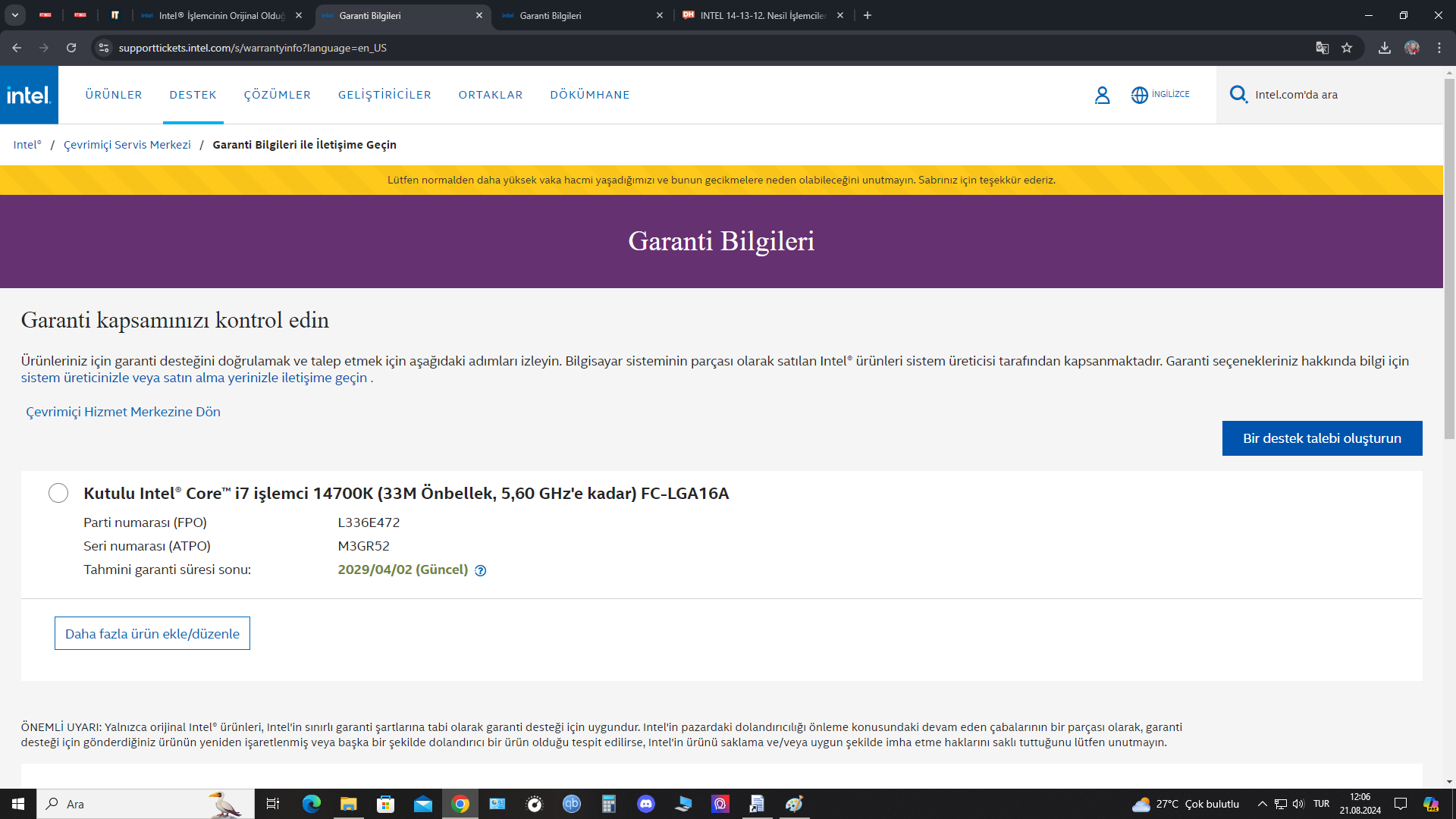Go forward in browser history
Viewport: 1456px width, 819px height.
(x=44, y=48)
